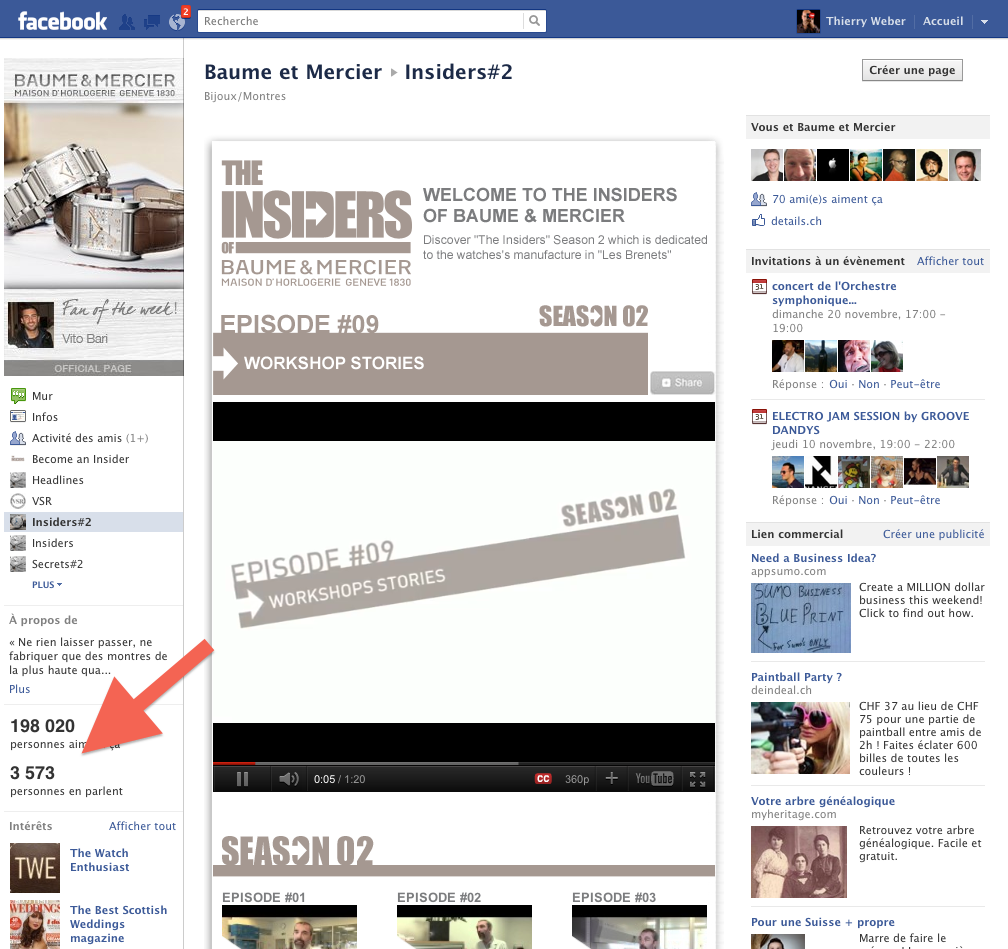Answer Non to the concert invitation
1008x949 pixels.
868,384
